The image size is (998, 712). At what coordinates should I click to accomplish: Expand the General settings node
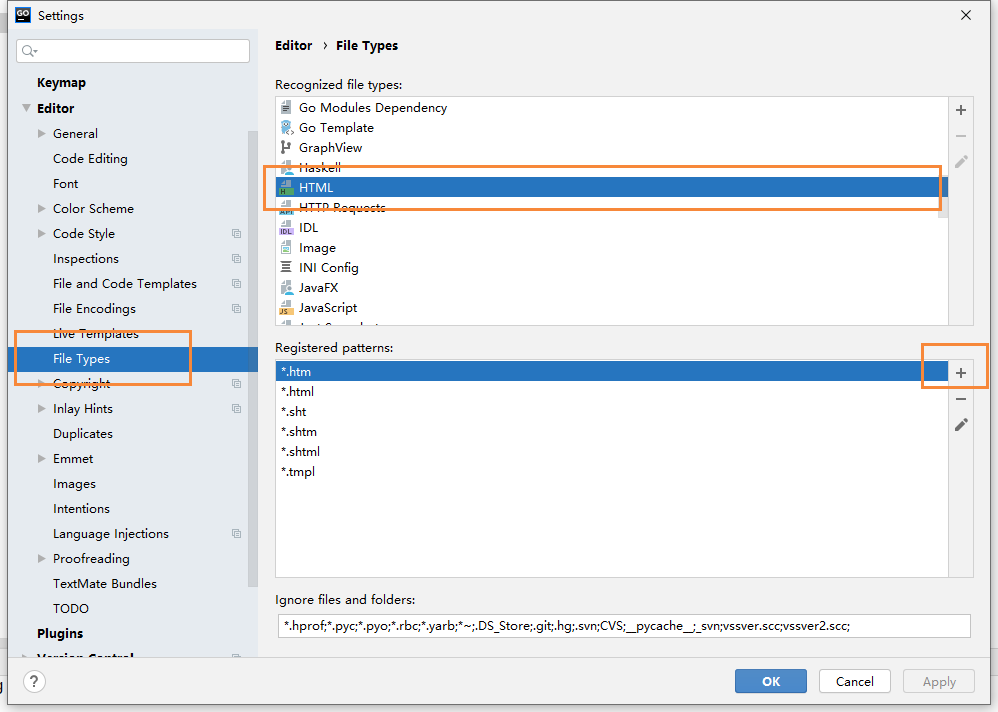click(42, 134)
